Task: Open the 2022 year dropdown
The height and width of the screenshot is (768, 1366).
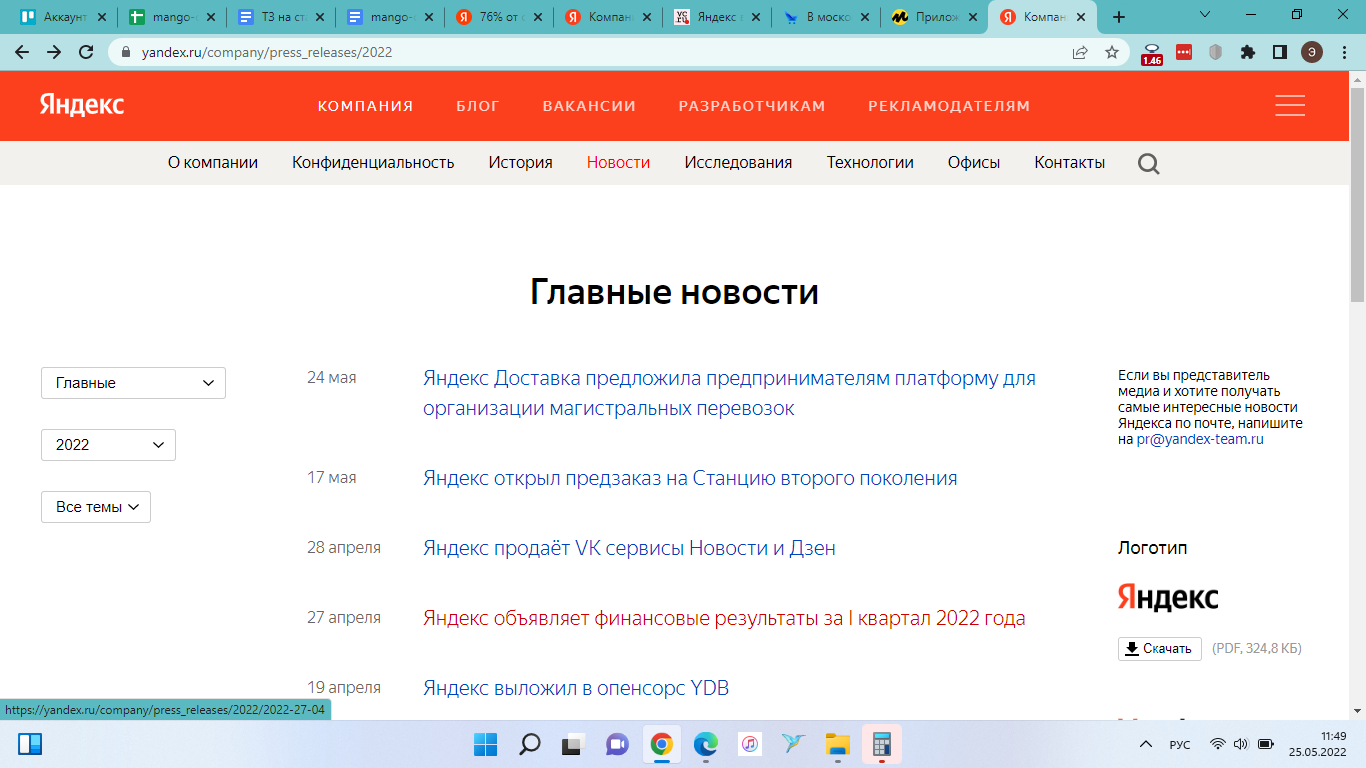Action: tap(108, 445)
